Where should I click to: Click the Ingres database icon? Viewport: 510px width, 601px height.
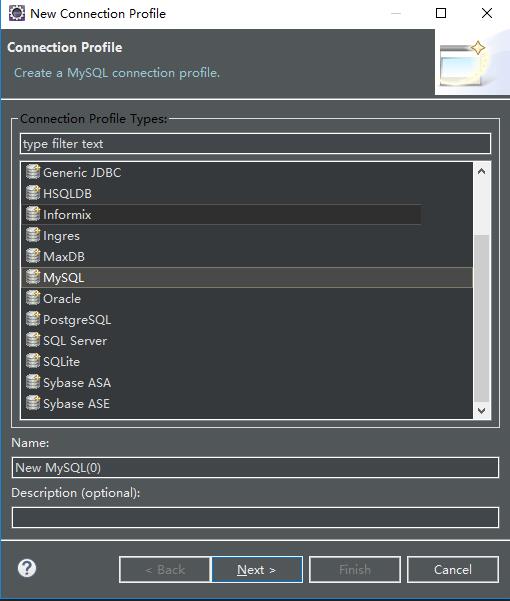tap(33, 235)
